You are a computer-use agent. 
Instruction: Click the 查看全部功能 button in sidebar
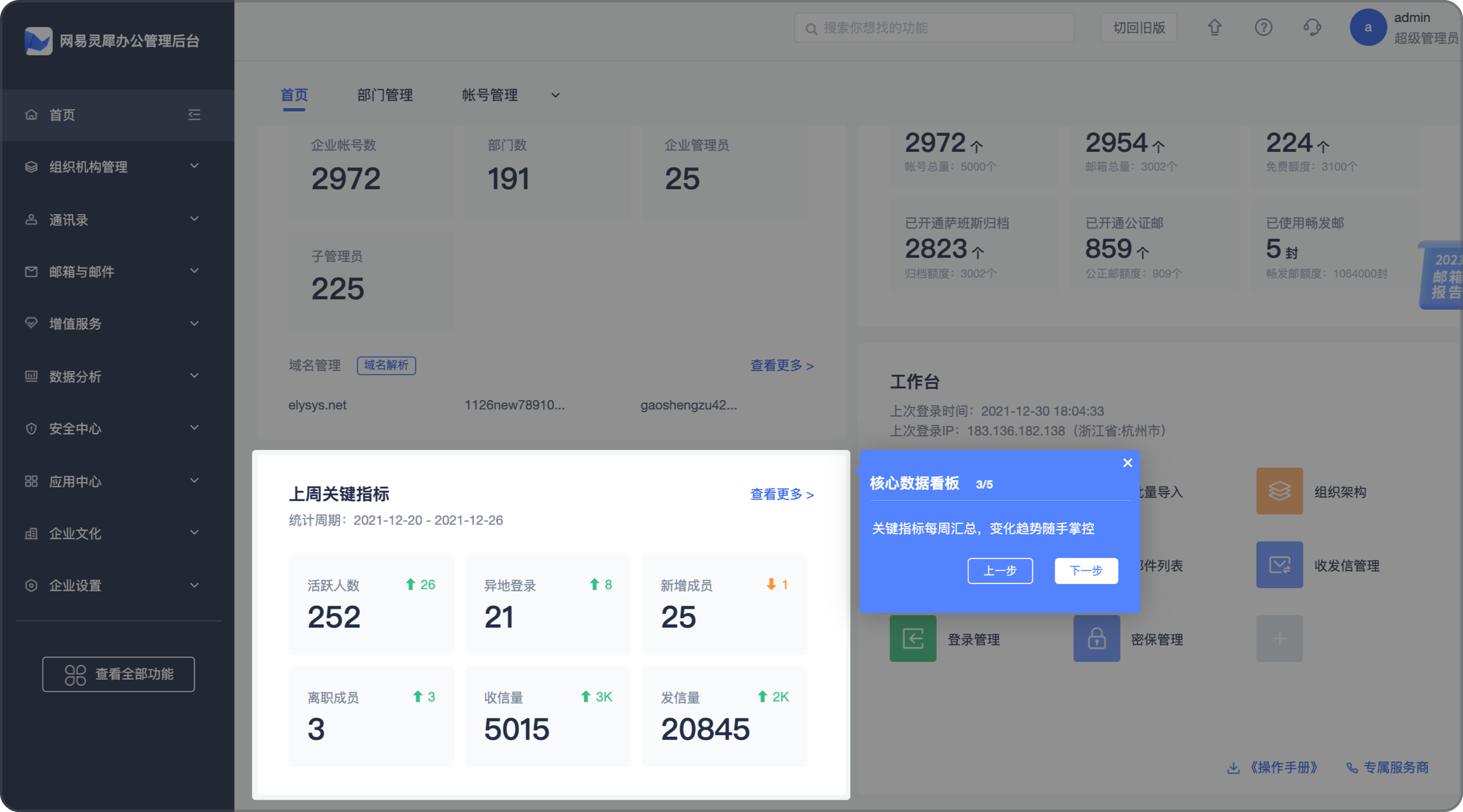click(118, 674)
